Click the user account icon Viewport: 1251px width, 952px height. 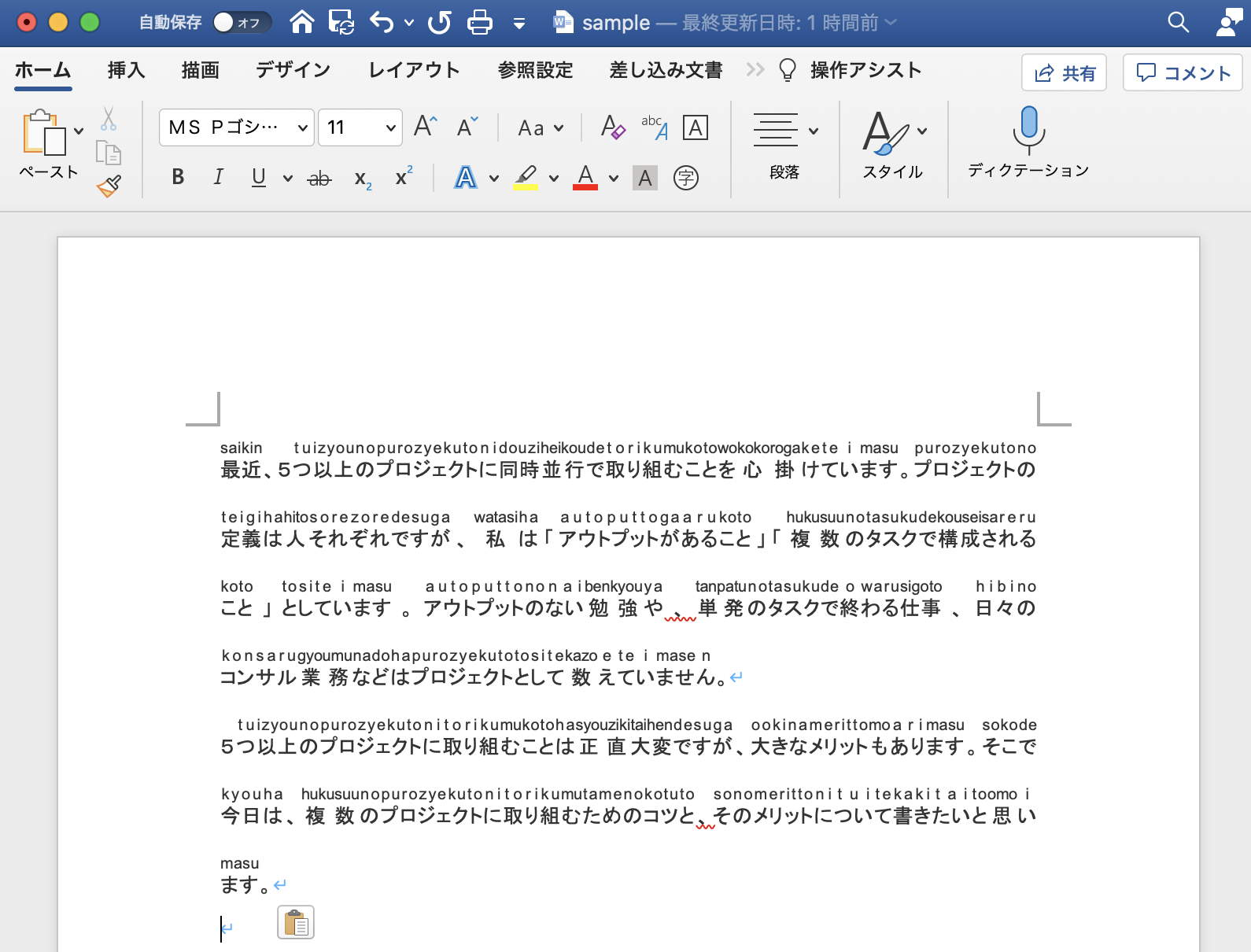click(1228, 22)
